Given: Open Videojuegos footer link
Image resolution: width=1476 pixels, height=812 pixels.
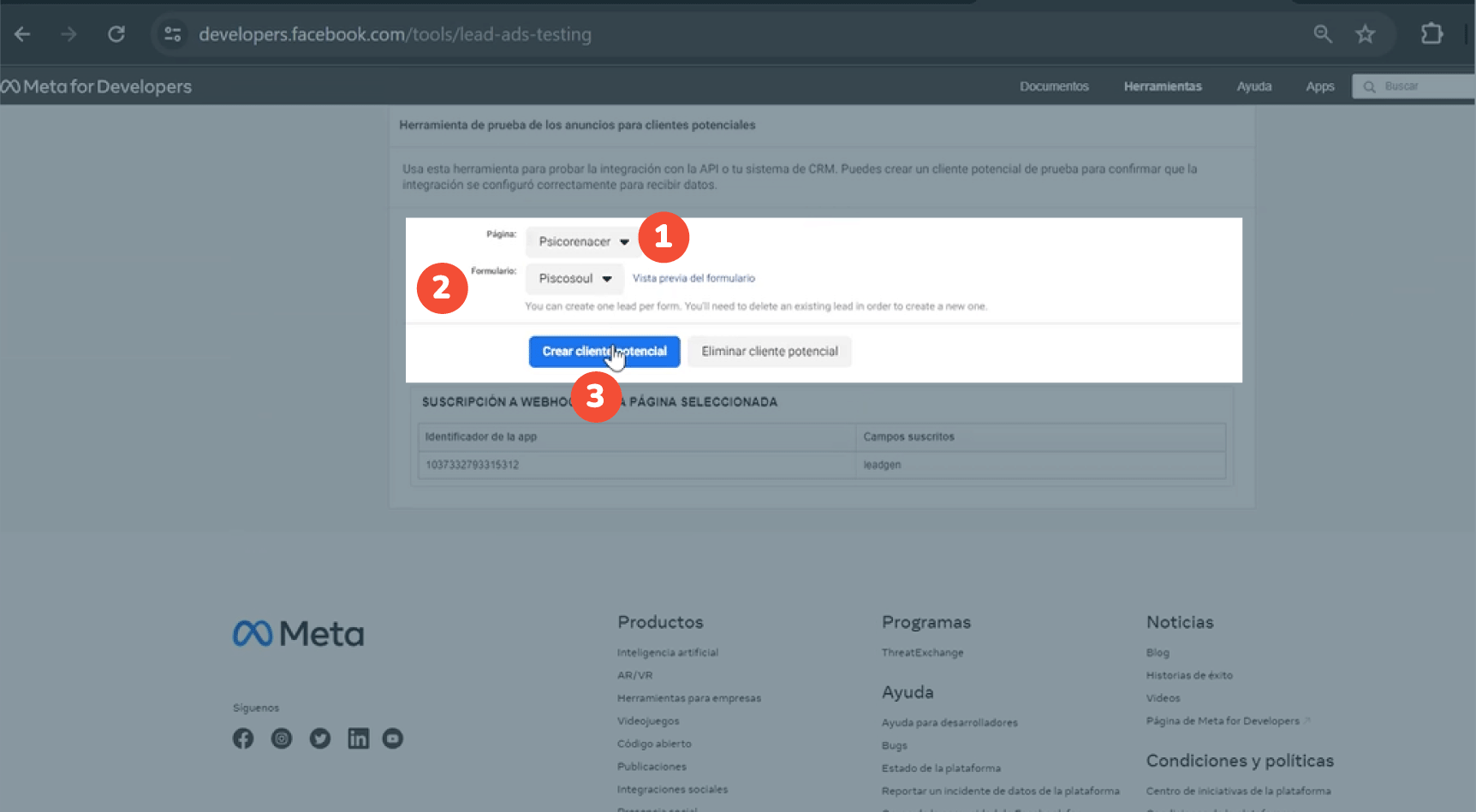Looking at the screenshot, I should [648, 721].
